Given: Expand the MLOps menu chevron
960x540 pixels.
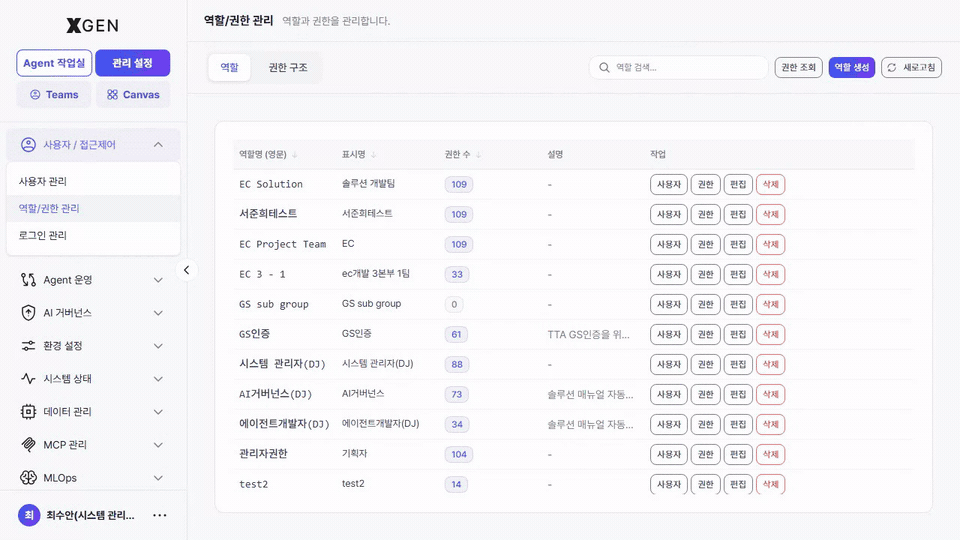Looking at the screenshot, I should 158,478.
